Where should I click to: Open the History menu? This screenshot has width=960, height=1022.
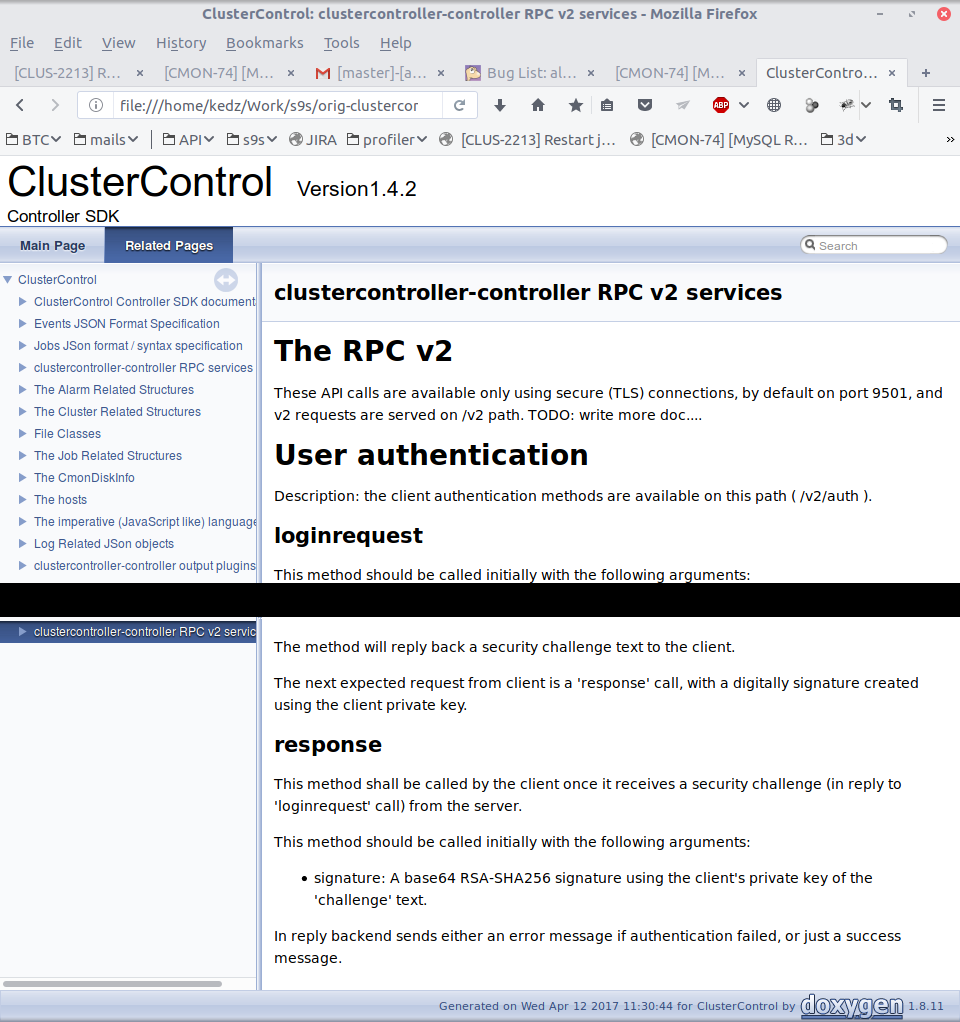[181, 43]
